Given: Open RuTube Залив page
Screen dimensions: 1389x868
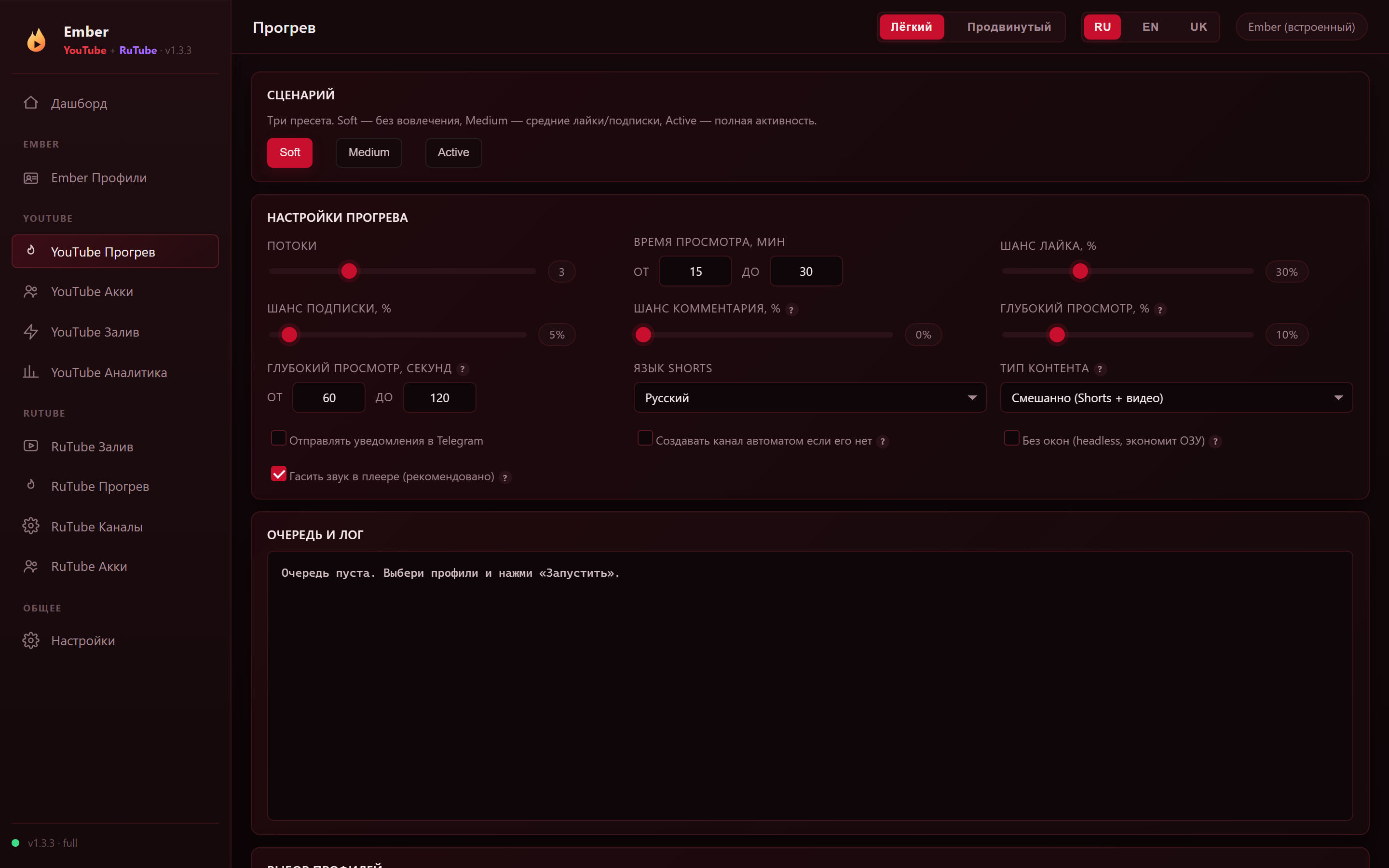Looking at the screenshot, I should click(x=115, y=447).
